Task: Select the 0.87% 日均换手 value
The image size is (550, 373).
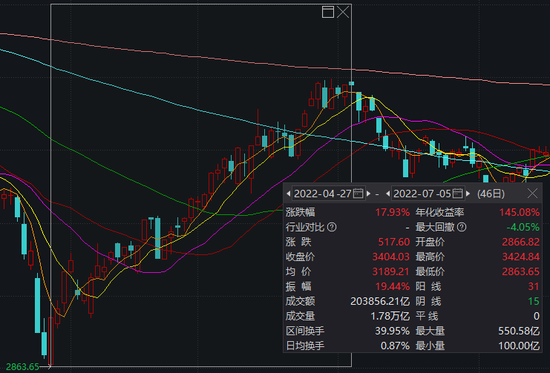Action: click(x=395, y=346)
